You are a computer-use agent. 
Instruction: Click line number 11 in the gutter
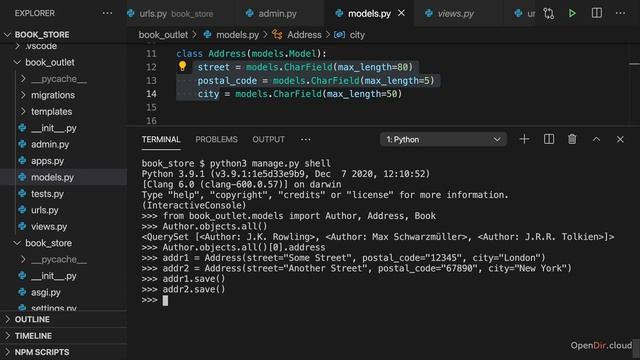click(x=151, y=53)
